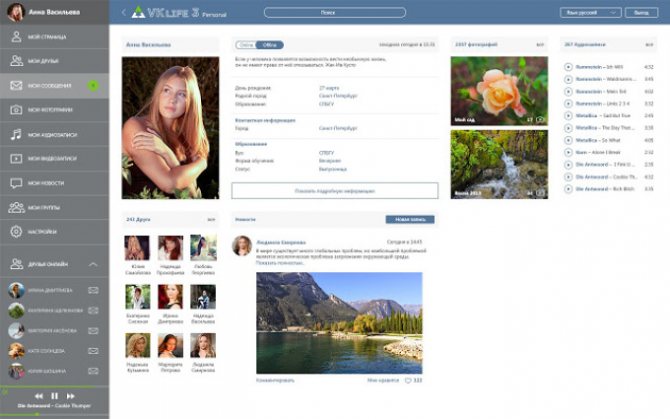Open the video recordings play-box icon
The image size is (670, 419).
16,158
